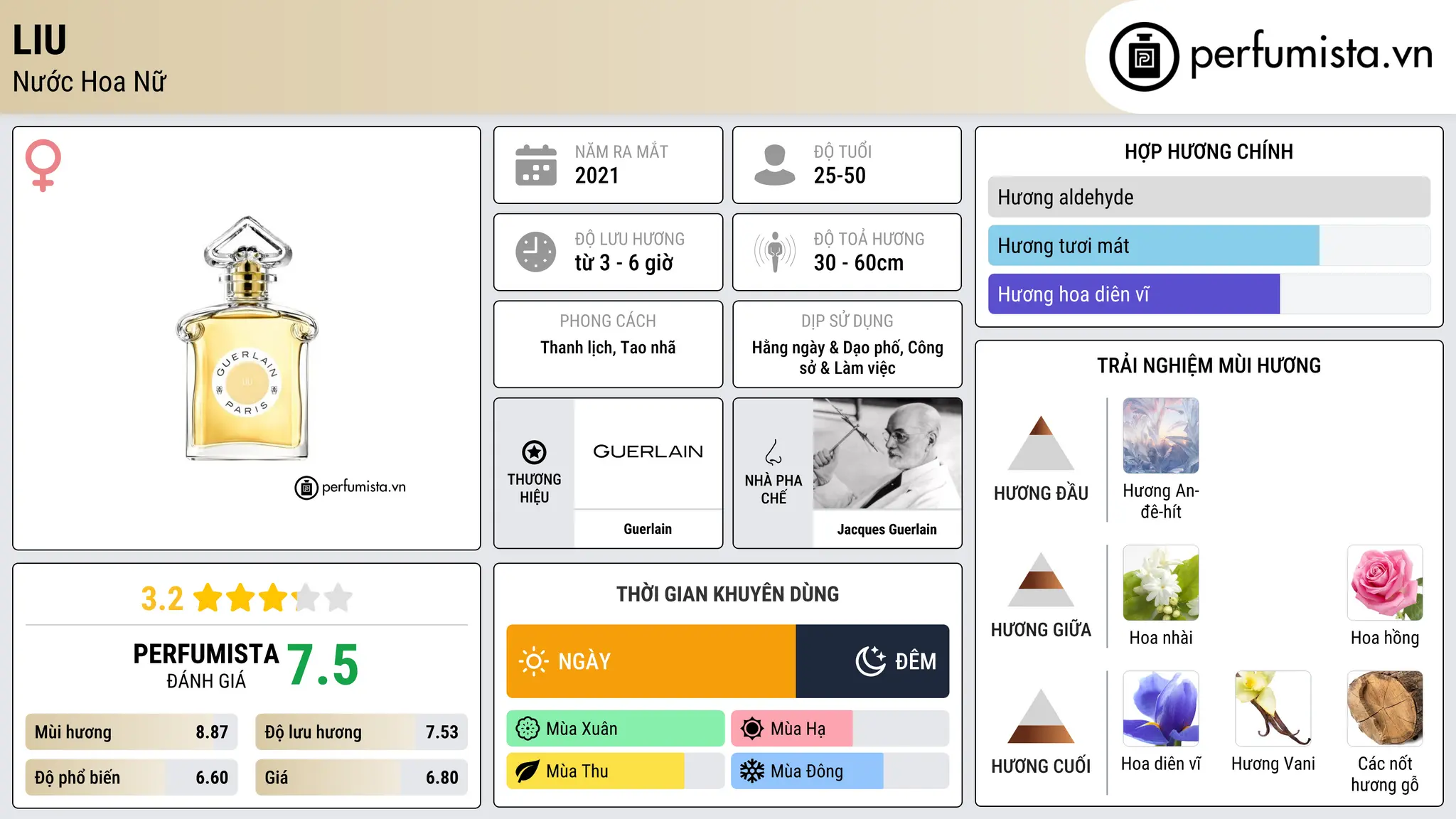1456x819 pixels.
Task: Click the nose icon above Nhà pha chế
Action: tap(773, 452)
